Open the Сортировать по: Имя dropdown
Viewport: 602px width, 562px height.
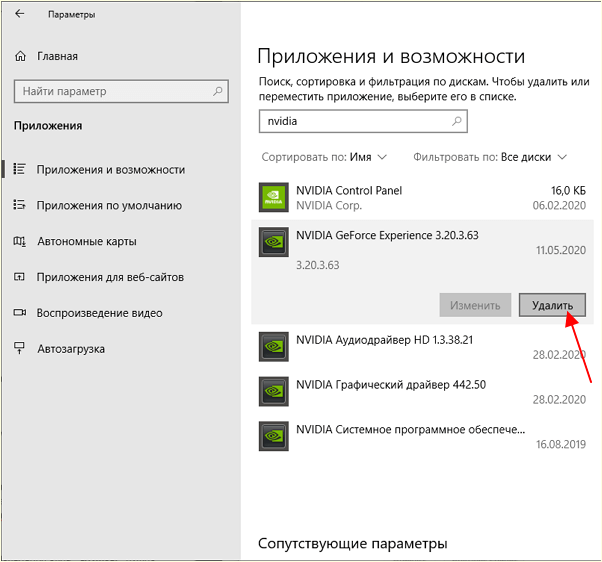[324, 157]
